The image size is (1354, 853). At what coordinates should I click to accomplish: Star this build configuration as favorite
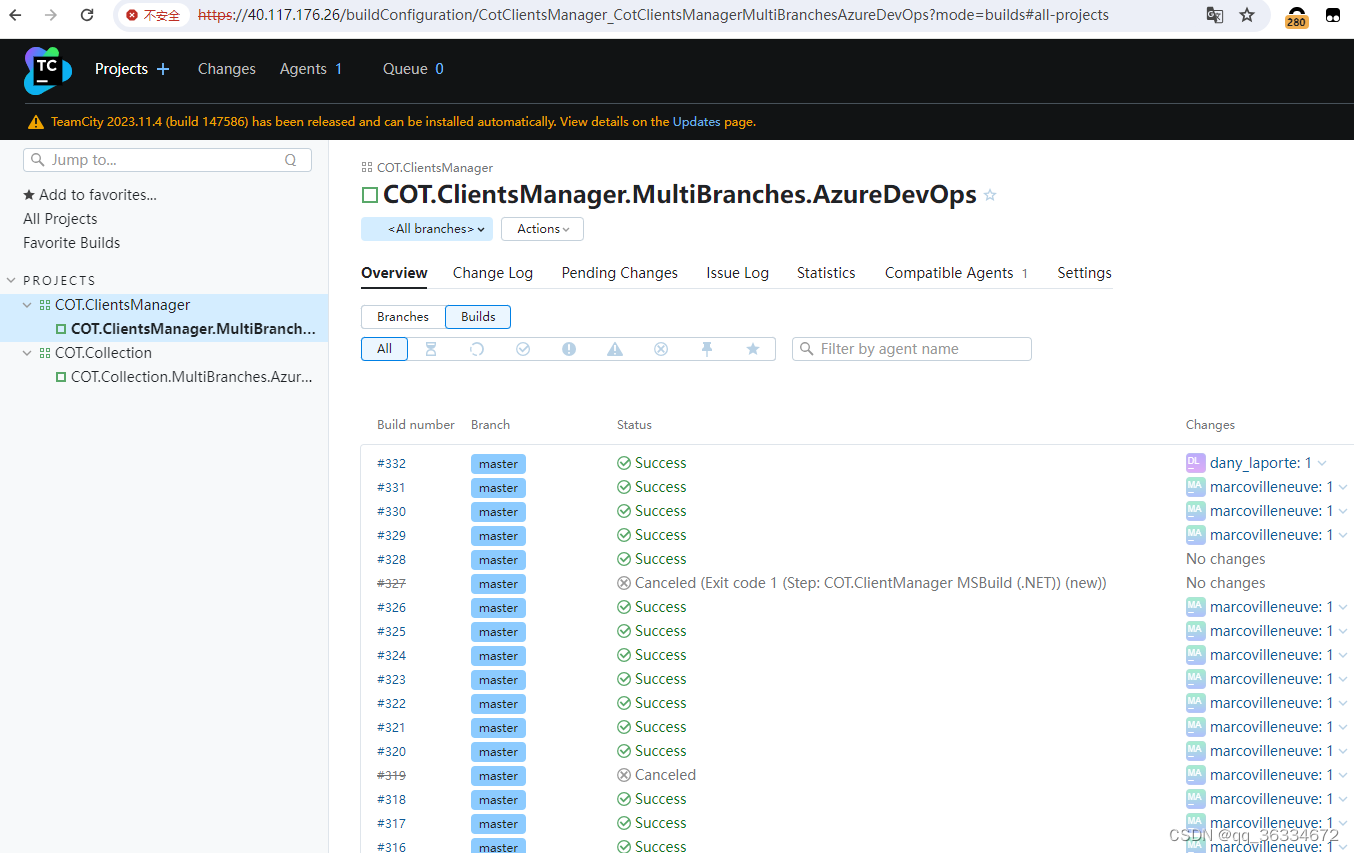(x=990, y=195)
